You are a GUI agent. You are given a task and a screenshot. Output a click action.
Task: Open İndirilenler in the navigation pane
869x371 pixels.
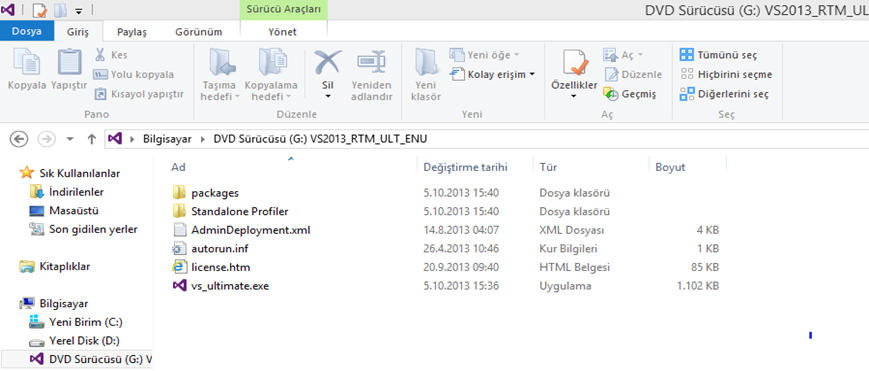(67, 192)
